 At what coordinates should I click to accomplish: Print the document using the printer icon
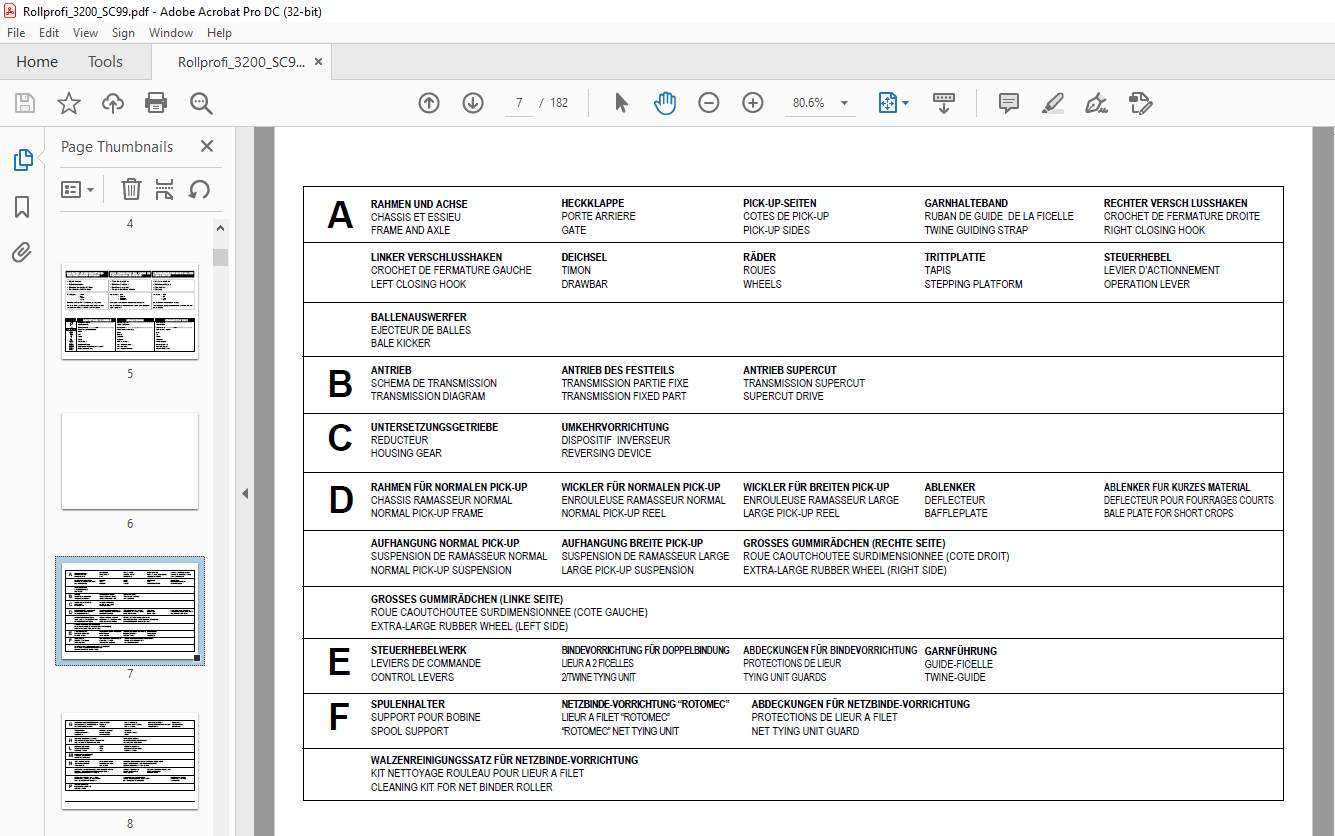(x=156, y=103)
